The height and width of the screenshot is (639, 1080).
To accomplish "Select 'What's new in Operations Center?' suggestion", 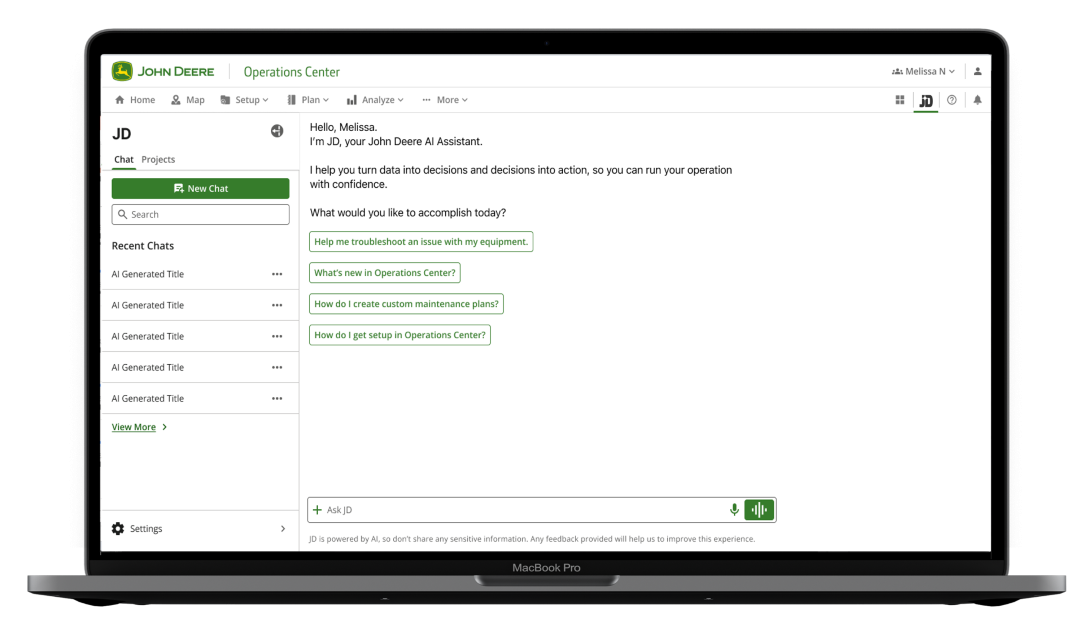I will [385, 273].
